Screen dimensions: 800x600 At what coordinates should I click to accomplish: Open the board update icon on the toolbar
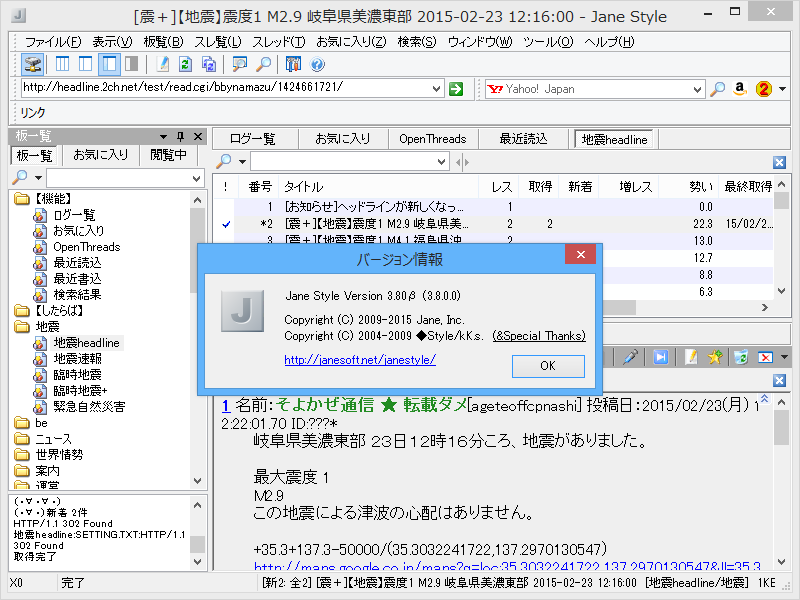(x=33, y=63)
